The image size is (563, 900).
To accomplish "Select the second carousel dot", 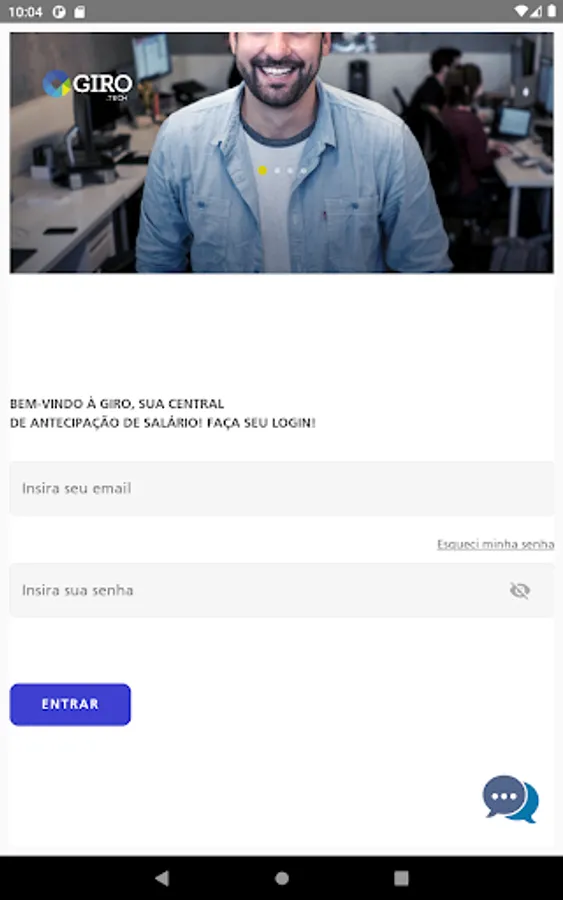I will point(277,170).
